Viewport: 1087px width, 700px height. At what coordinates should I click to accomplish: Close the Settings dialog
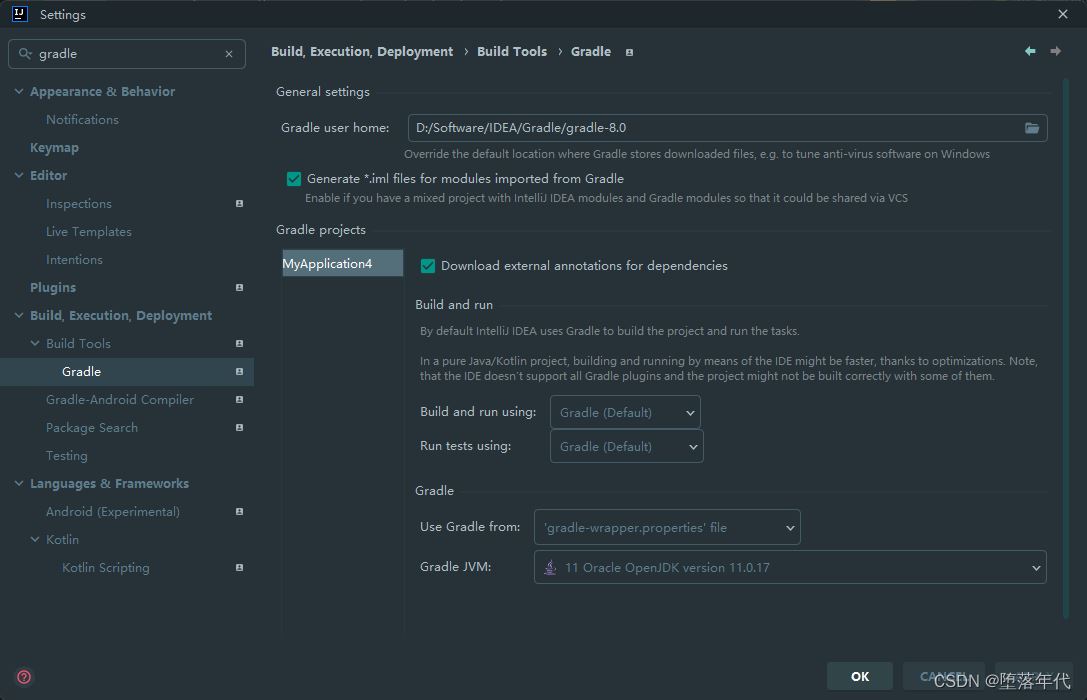(1063, 14)
